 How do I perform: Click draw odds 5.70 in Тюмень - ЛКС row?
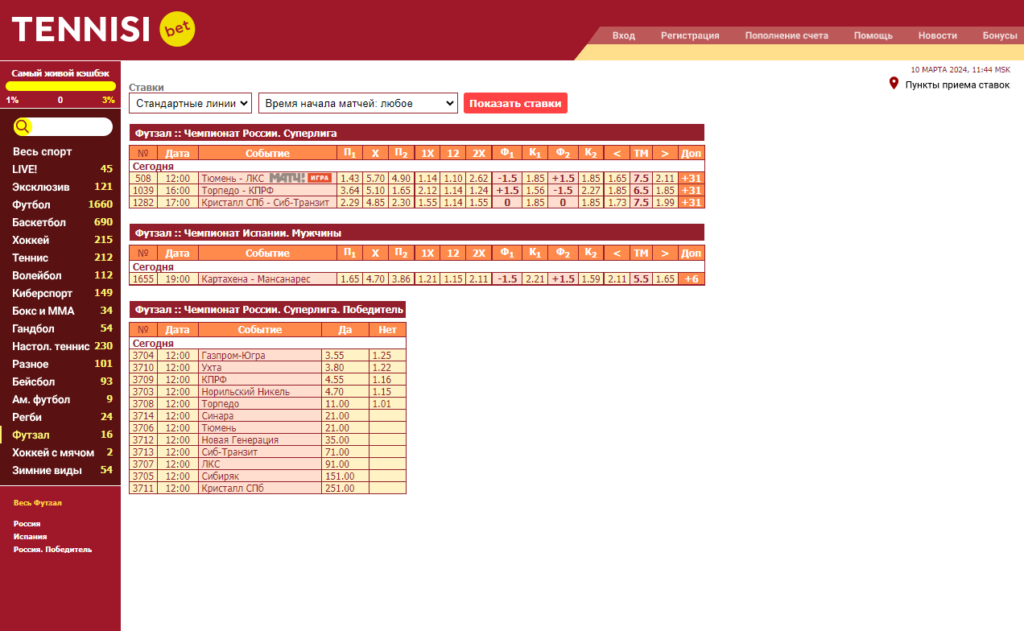click(376, 178)
